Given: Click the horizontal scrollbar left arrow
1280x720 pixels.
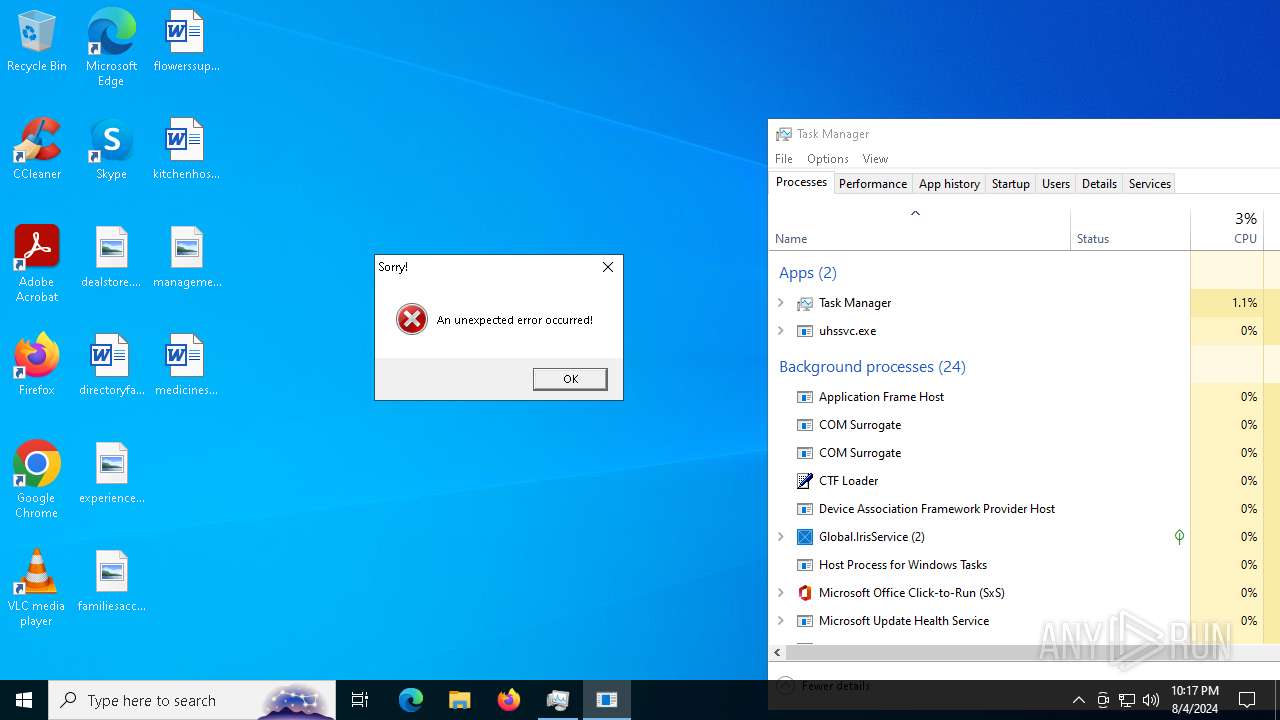Looking at the screenshot, I should click(x=777, y=653).
